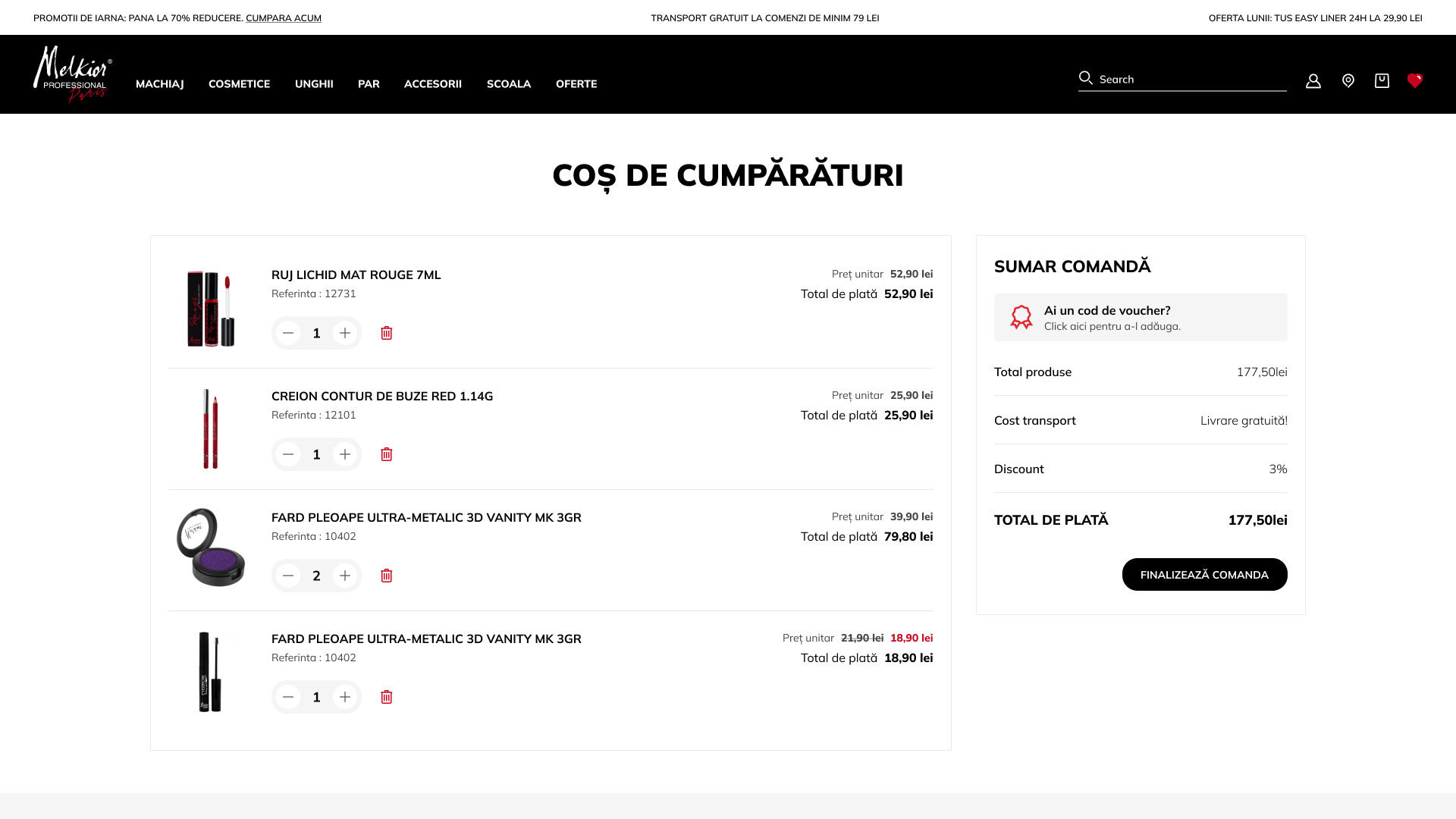
Task: Click the voucher code add link
Action: (x=1112, y=326)
